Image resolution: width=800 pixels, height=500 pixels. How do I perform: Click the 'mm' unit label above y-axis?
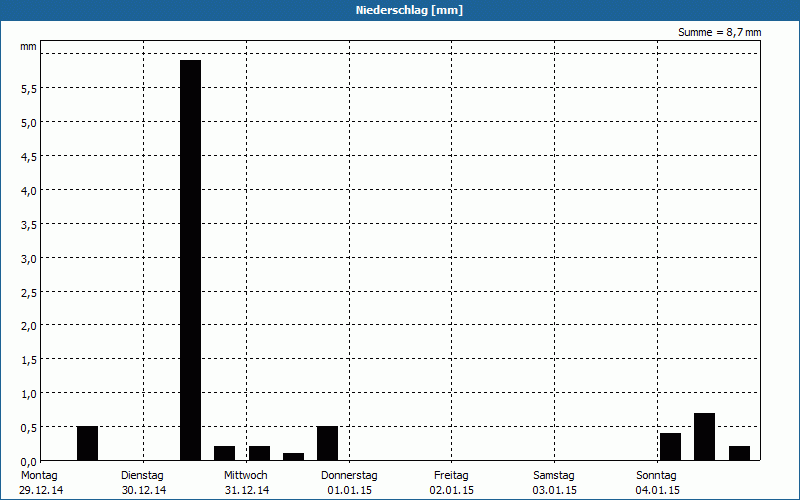click(28, 46)
